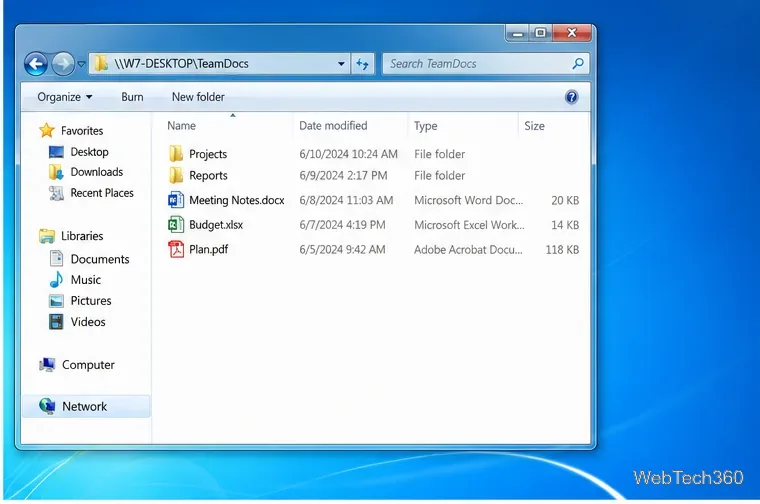Click the 6/9/2024 2:17 PM date

click(x=343, y=175)
